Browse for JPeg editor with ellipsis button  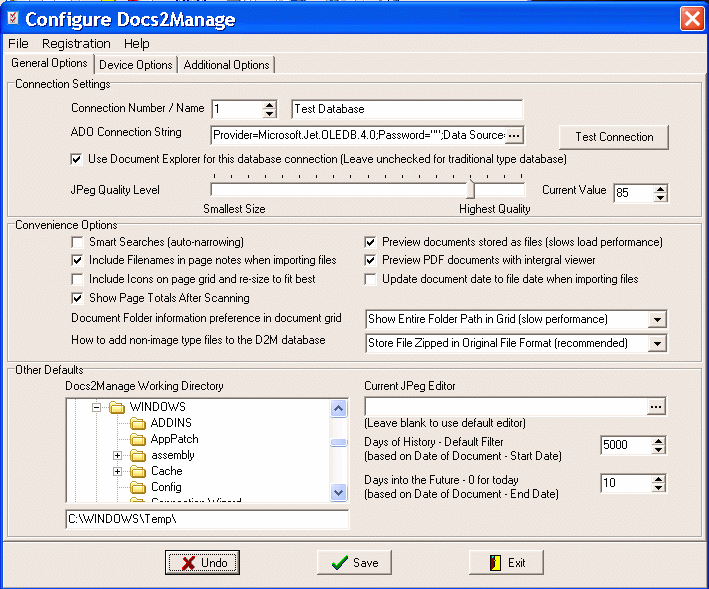[x=656, y=406]
